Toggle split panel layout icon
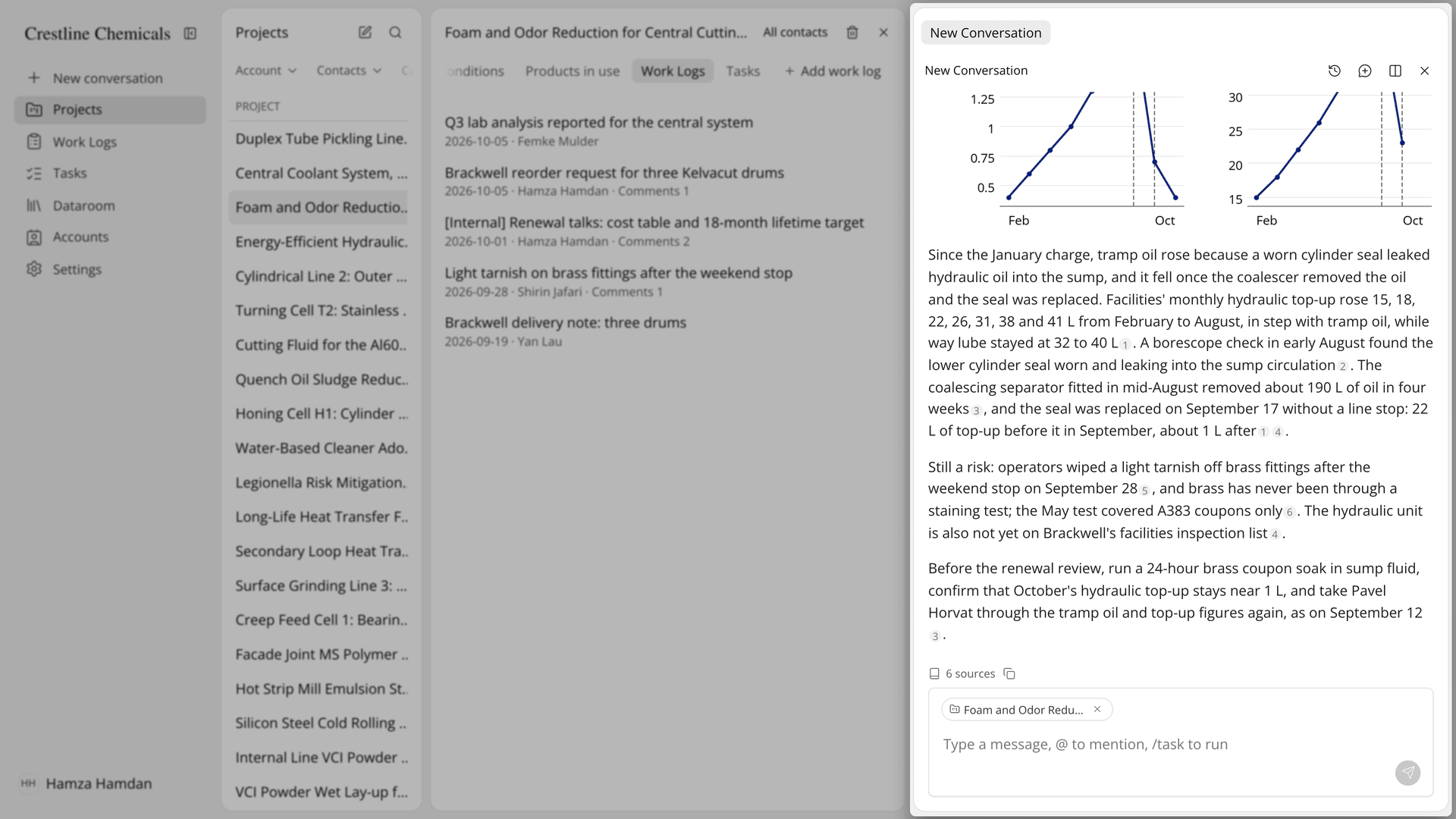1456x819 pixels. [1395, 71]
